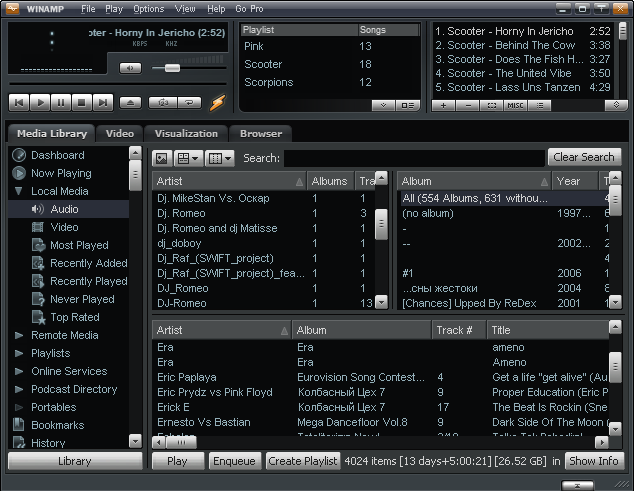This screenshot has width=634, height=491.
Task: Toggle repeat mode
Action: pyautogui.click(x=189, y=103)
